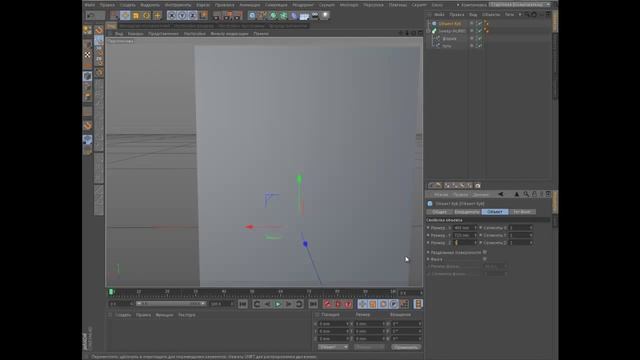Click the Size Z input field
The width and height of the screenshot is (640, 360).
coord(465,243)
